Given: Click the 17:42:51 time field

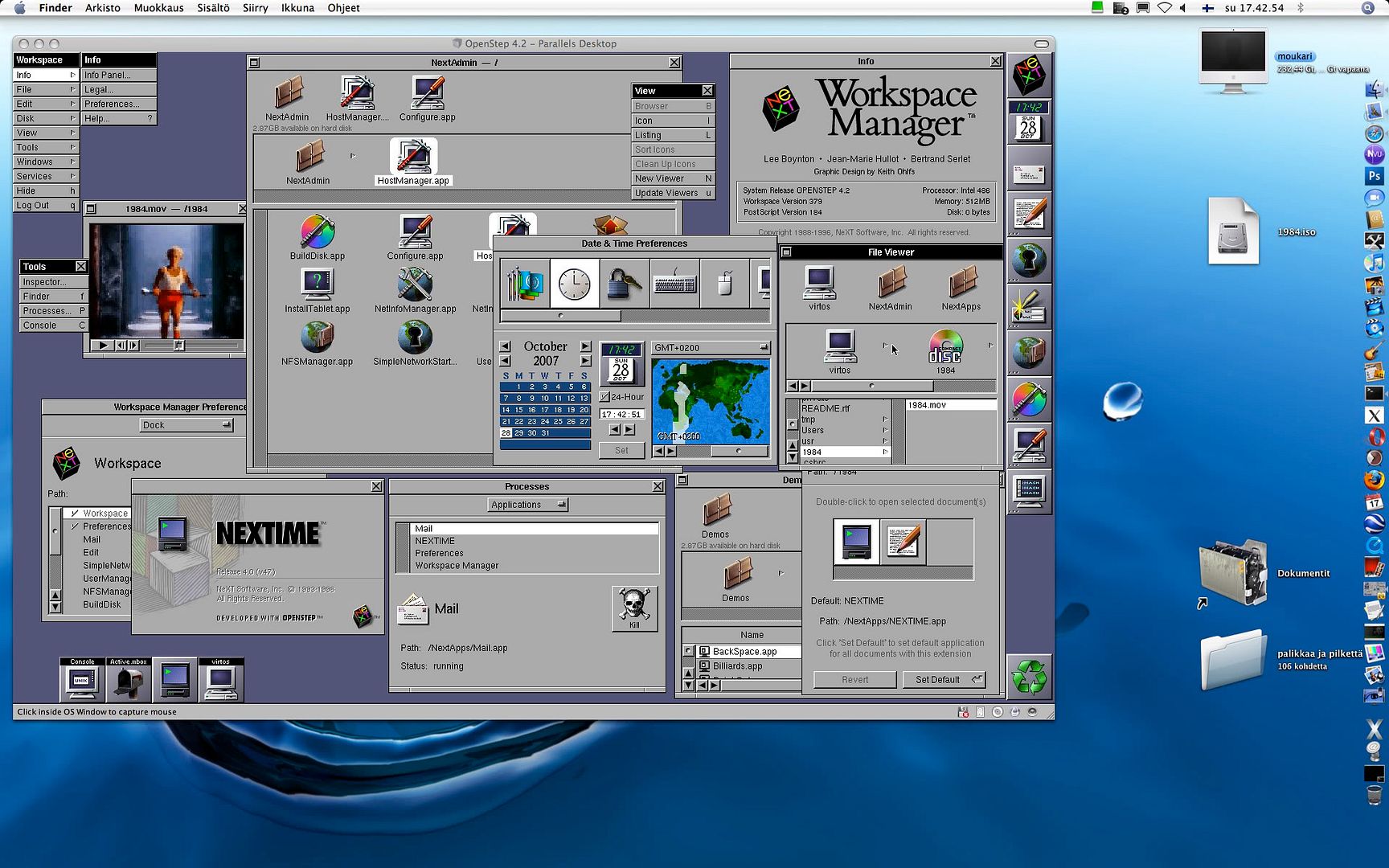Looking at the screenshot, I should coord(621,415).
